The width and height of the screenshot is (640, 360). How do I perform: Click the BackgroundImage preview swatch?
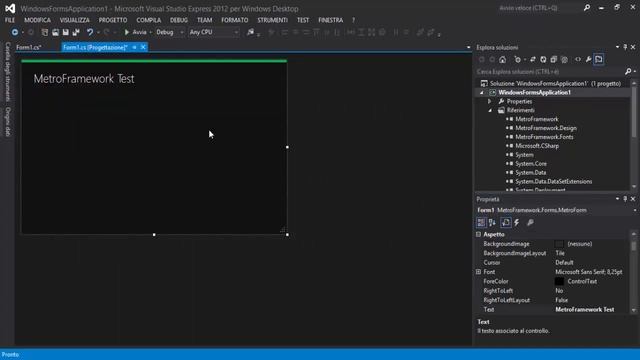559,244
